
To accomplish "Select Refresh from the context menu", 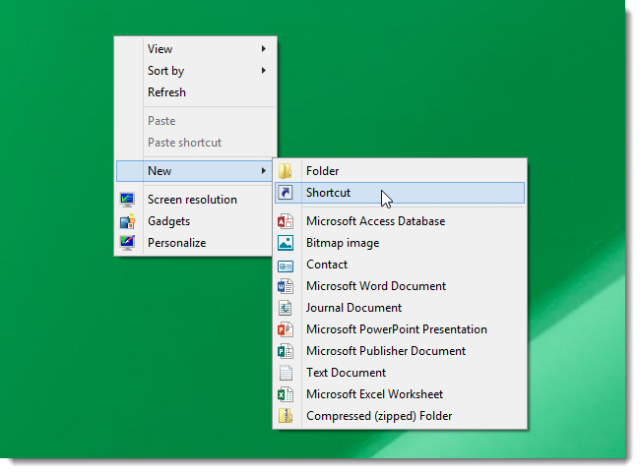I will tap(167, 92).
